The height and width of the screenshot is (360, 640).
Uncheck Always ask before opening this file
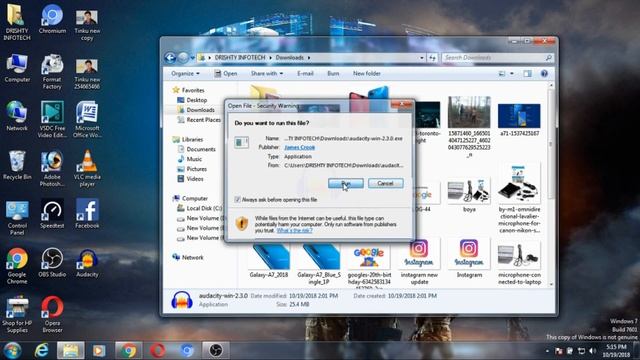[237, 200]
